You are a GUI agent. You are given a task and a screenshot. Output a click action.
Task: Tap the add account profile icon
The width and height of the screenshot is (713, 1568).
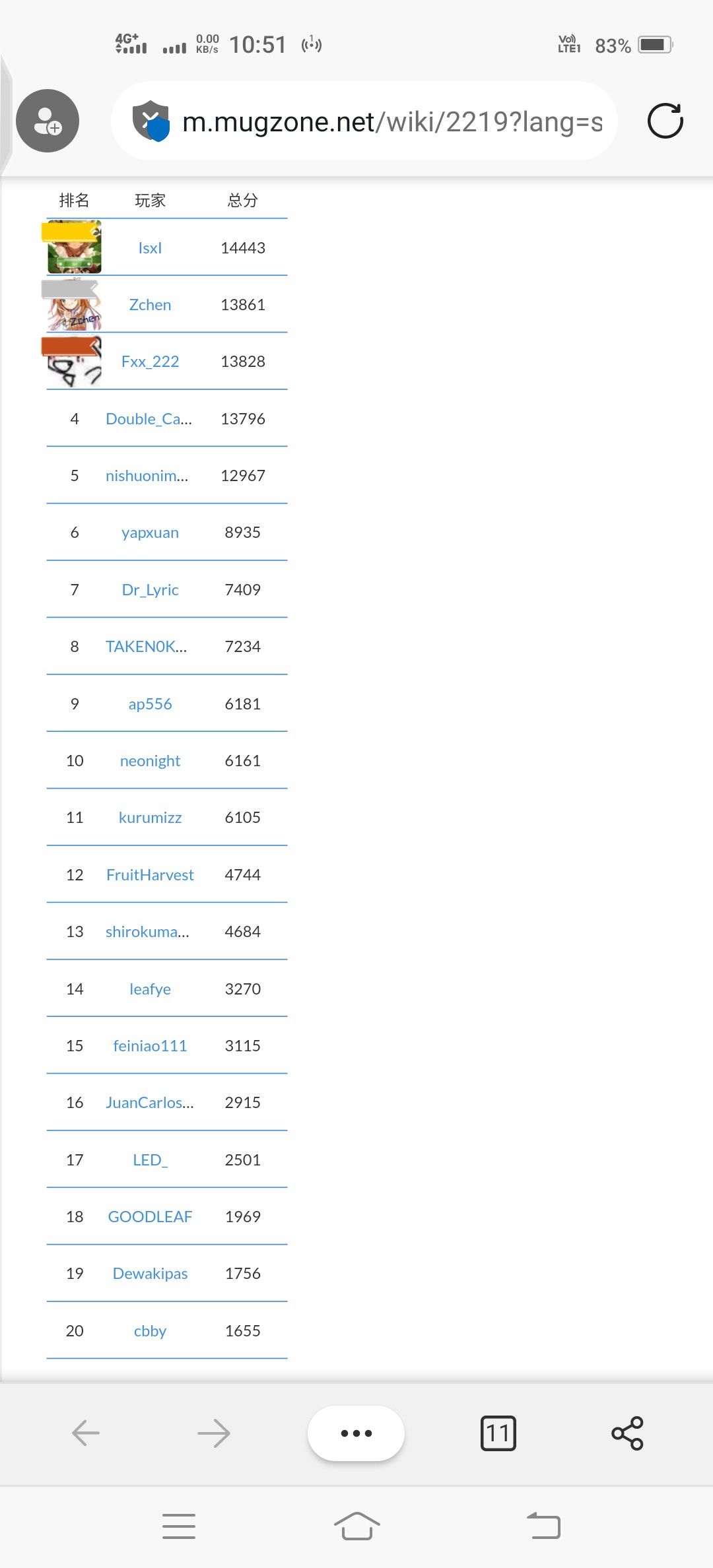[48, 121]
